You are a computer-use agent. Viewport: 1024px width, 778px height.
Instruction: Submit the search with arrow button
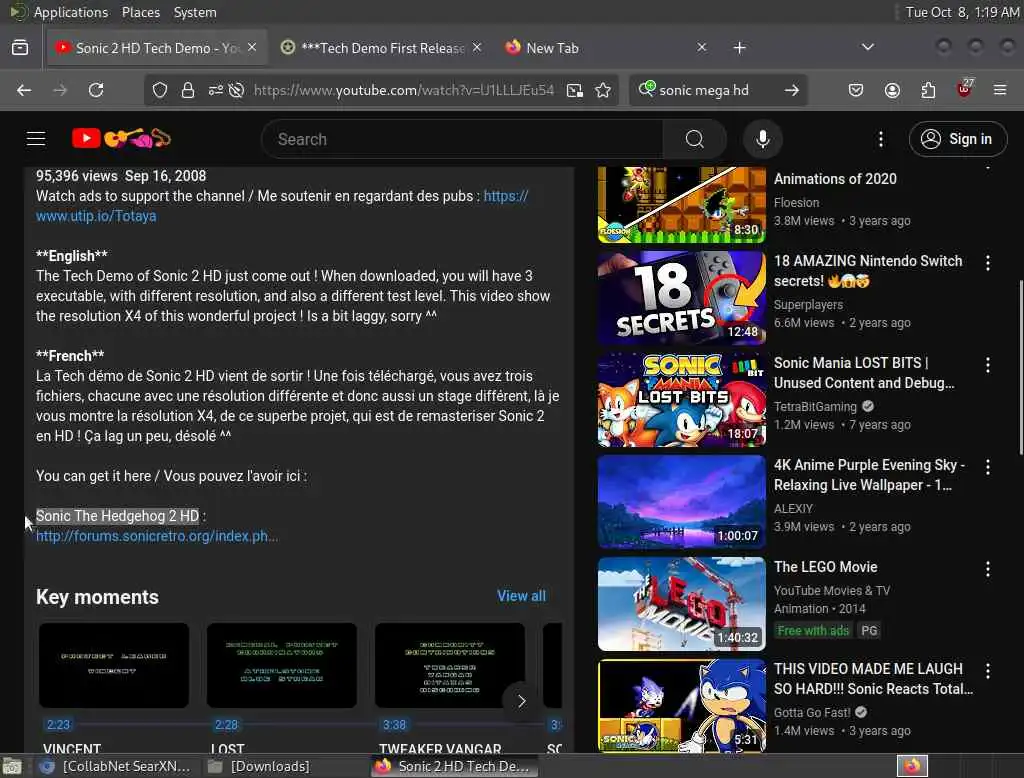click(792, 90)
